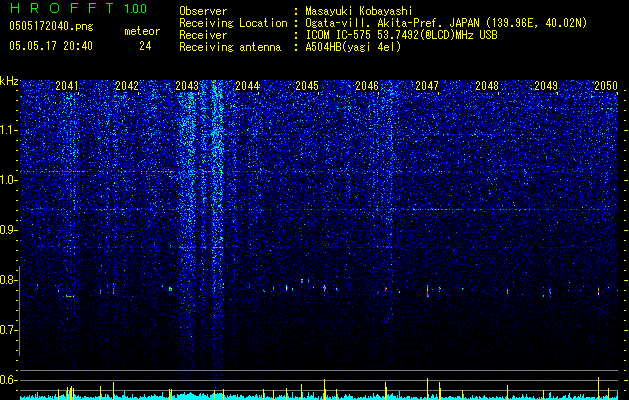The width and height of the screenshot is (629, 400).
Task: Click the 'Receiver' field label
Action: coord(203,35)
